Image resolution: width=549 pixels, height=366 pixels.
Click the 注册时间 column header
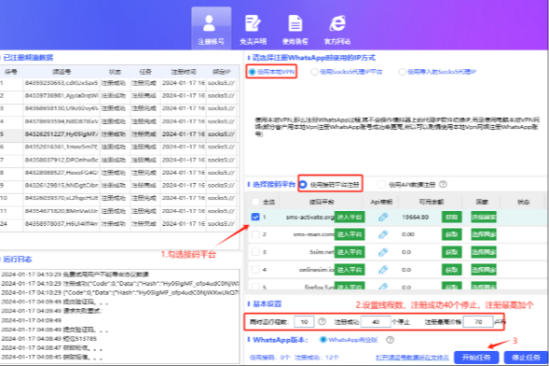click(x=183, y=72)
